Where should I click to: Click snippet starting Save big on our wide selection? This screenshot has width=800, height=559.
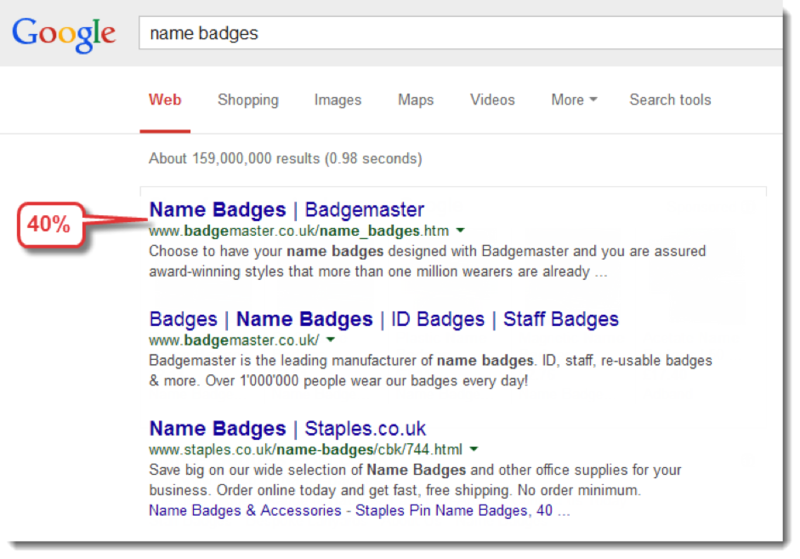415,480
